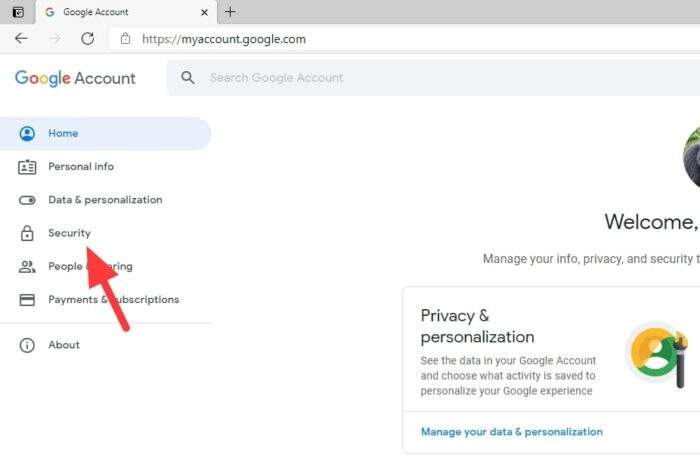Focus the Search Google Account field

tap(433, 78)
